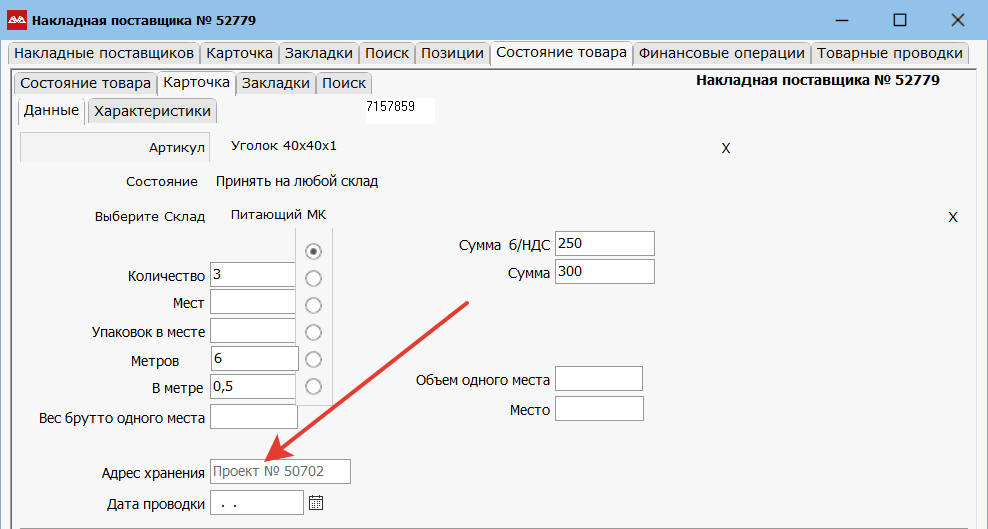Open the Артикул selector Уголок 40х40х1
Screen dimensions: 988x529
[284, 146]
